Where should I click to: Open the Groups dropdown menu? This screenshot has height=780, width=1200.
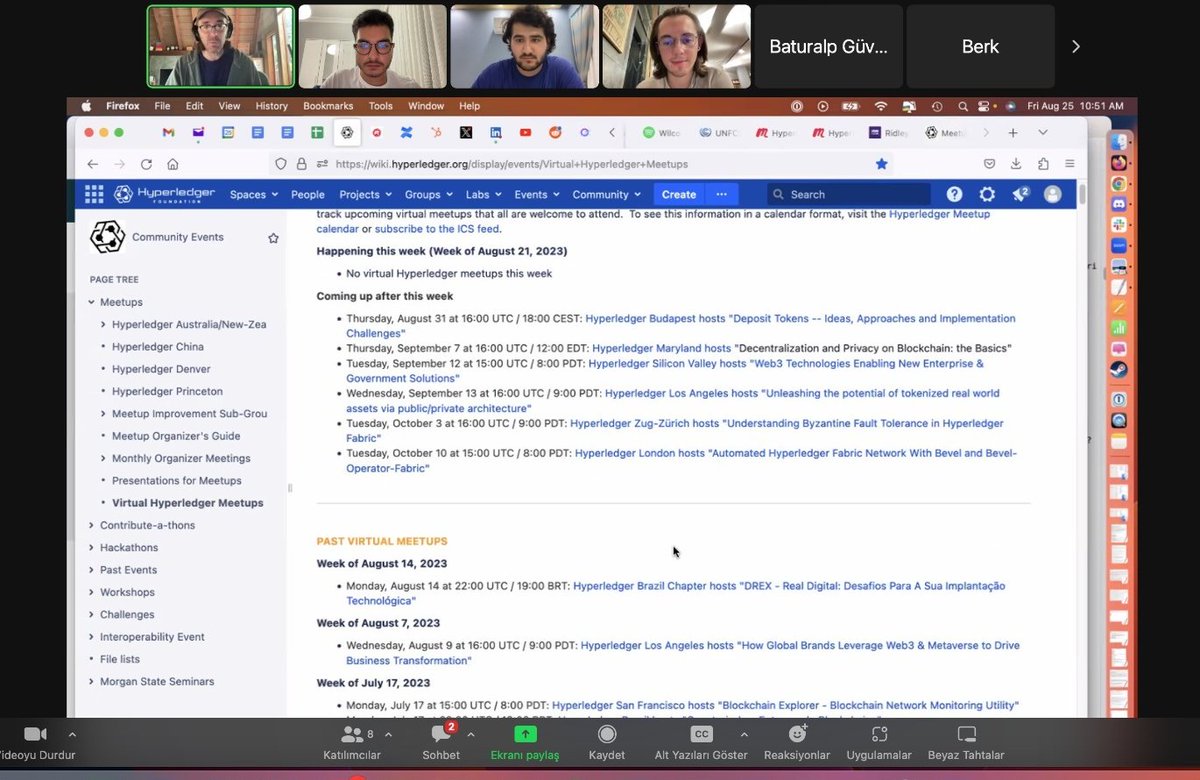pos(429,195)
